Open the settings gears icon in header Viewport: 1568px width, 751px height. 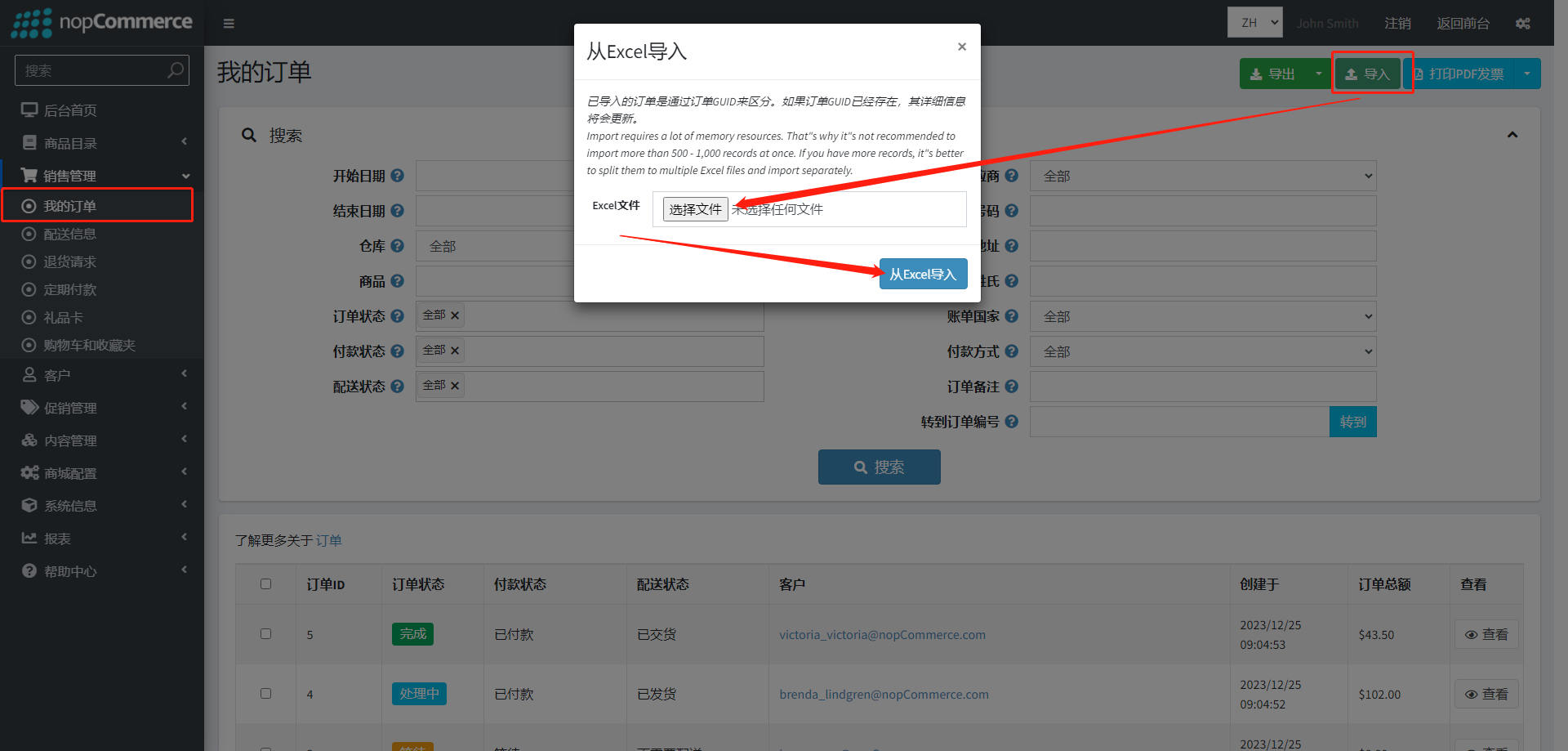coord(1522,24)
